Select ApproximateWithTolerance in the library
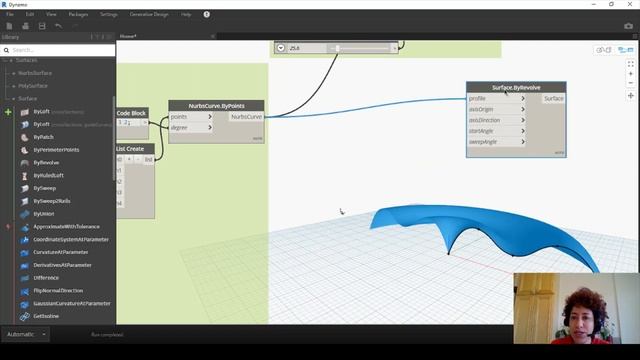The image size is (640, 360). (x=66, y=227)
